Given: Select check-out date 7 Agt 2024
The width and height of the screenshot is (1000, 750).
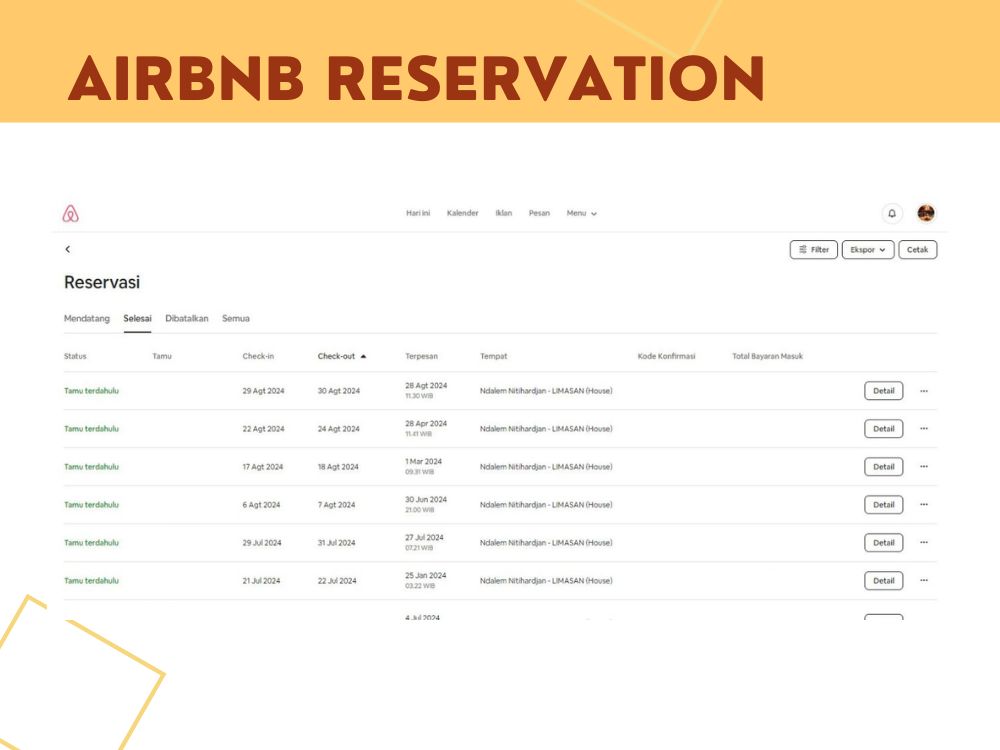Looking at the screenshot, I should click(x=337, y=505).
